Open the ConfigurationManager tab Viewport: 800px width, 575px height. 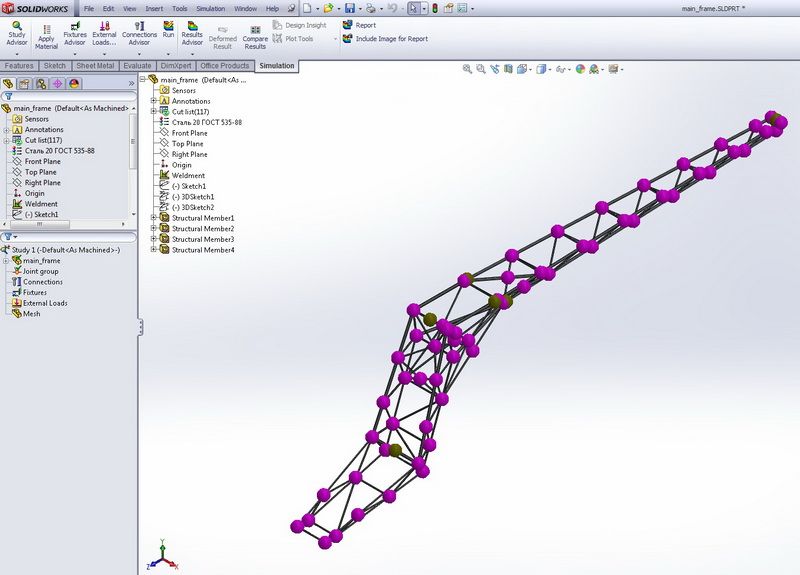[41, 84]
